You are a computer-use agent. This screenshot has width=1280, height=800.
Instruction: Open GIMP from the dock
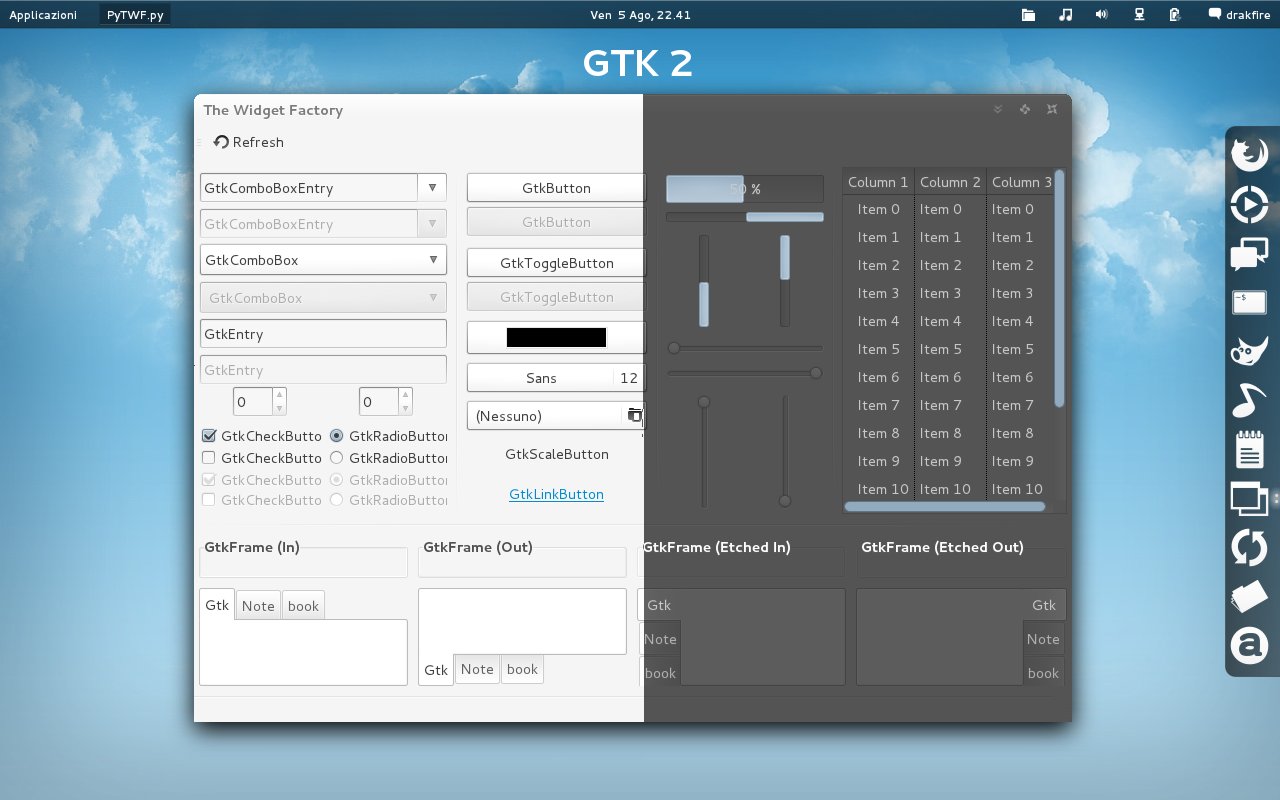(x=1249, y=352)
